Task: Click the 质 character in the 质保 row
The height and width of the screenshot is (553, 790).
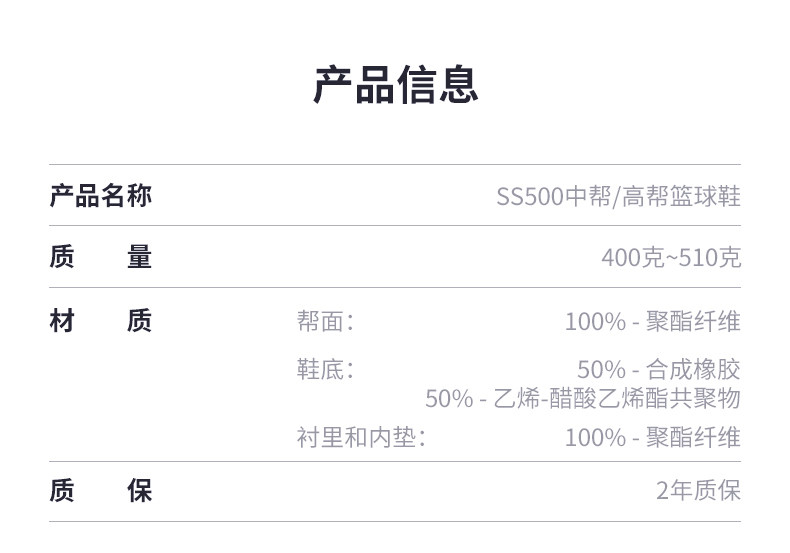Action: (x=61, y=492)
